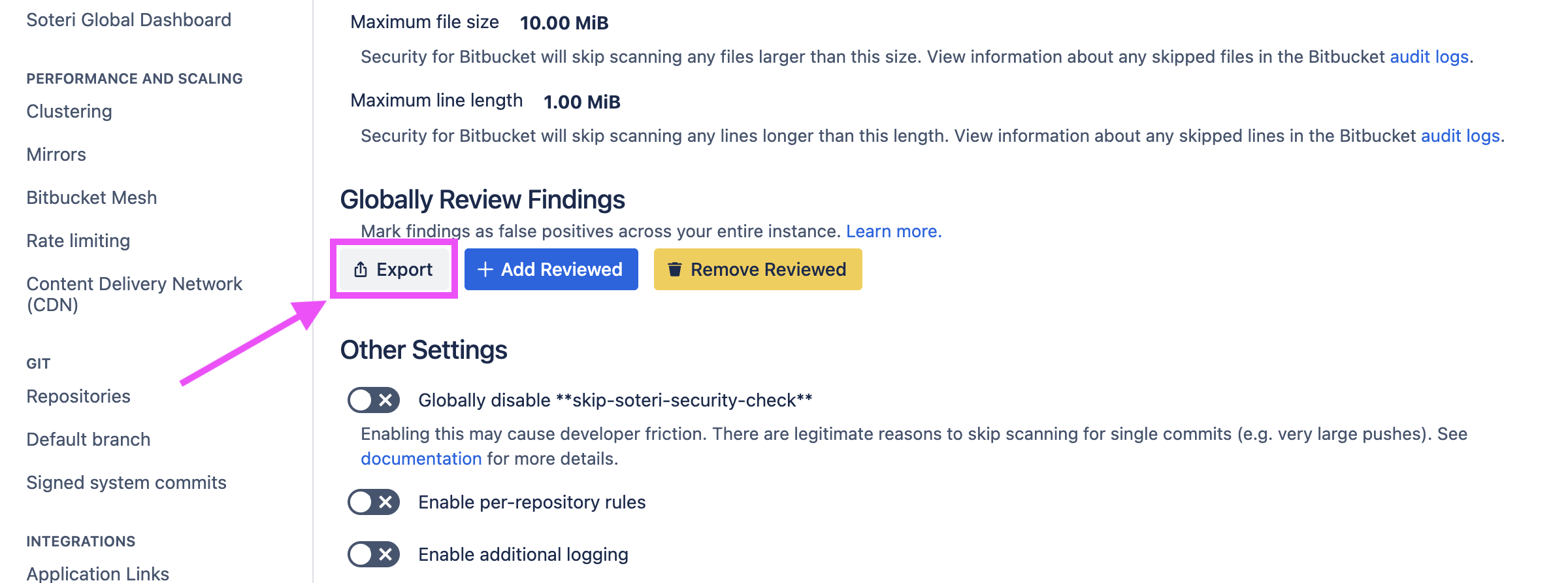Viewport: 1568px width, 583px height.
Task: Open the Mirrors sidebar item
Action: coord(56,154)
